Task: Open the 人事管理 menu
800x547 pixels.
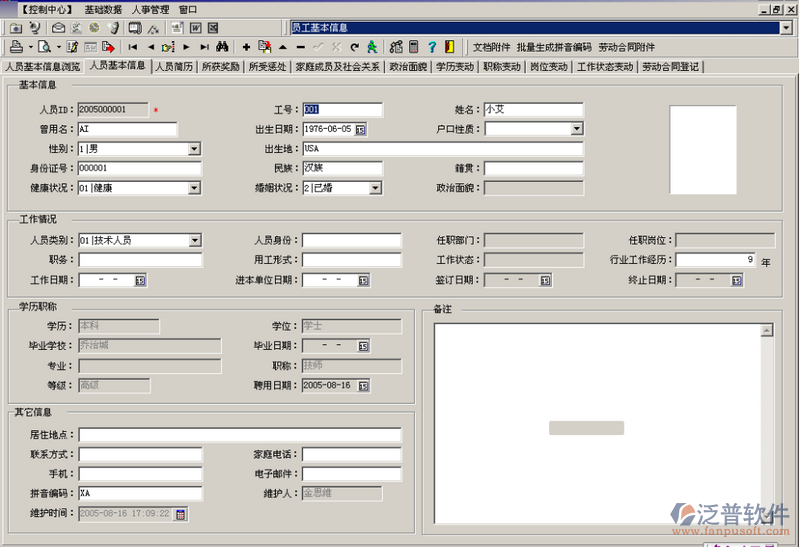Action: click(x=151, y=9)
